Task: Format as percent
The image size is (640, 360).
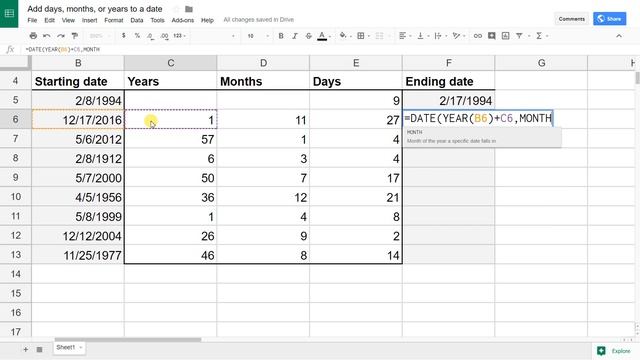Action: 137,36
